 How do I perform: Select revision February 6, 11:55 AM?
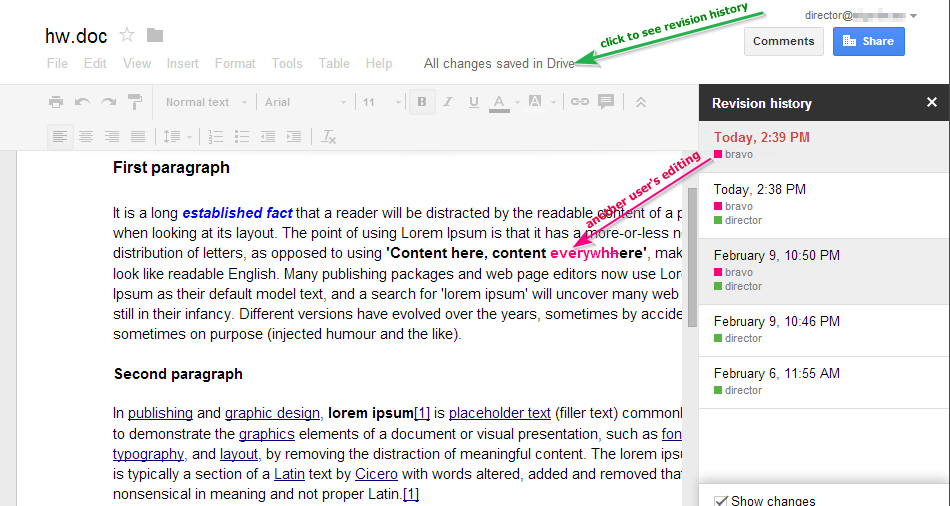tap(824, 382)
